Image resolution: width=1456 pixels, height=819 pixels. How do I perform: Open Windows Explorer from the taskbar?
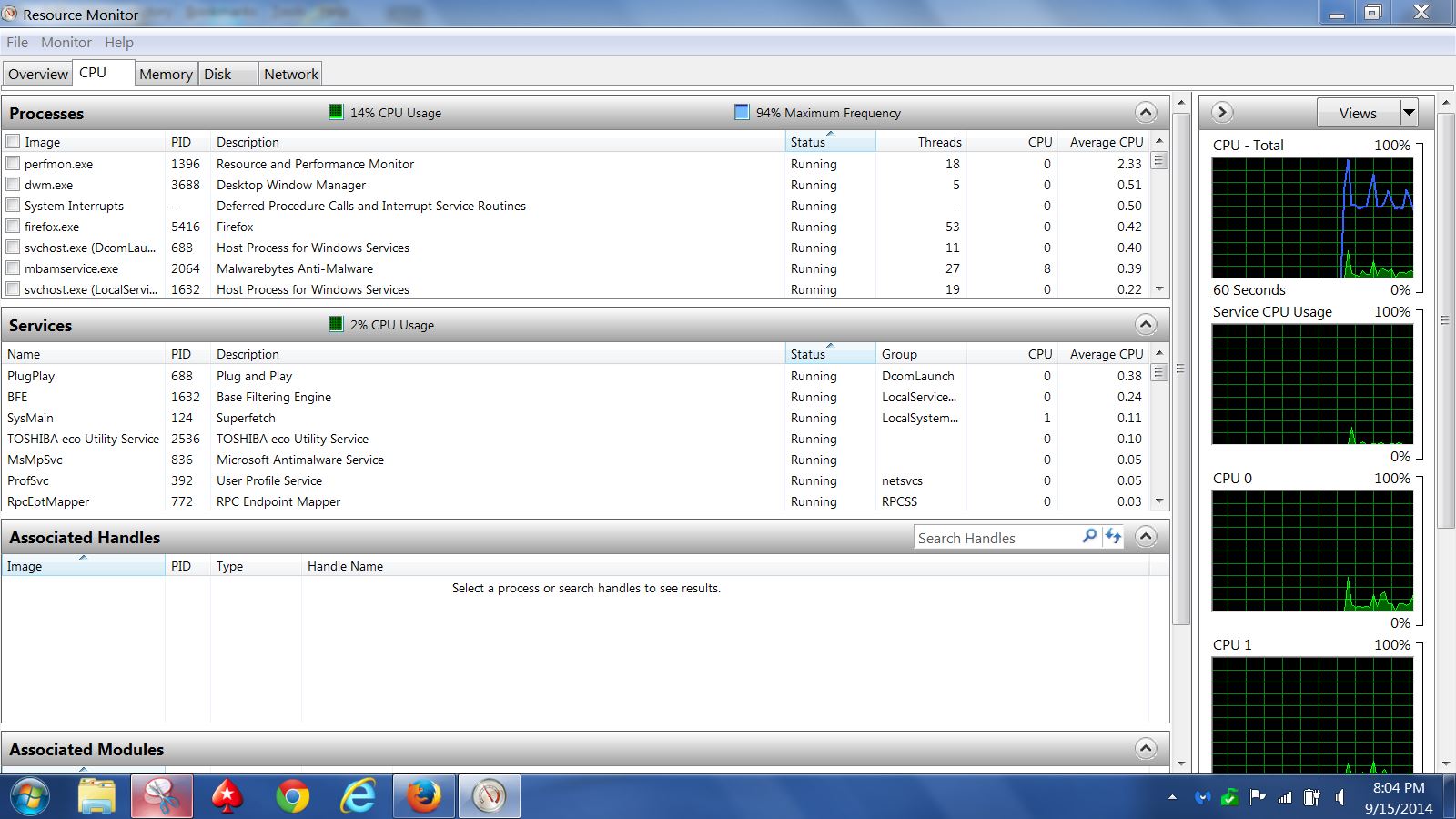96,797
